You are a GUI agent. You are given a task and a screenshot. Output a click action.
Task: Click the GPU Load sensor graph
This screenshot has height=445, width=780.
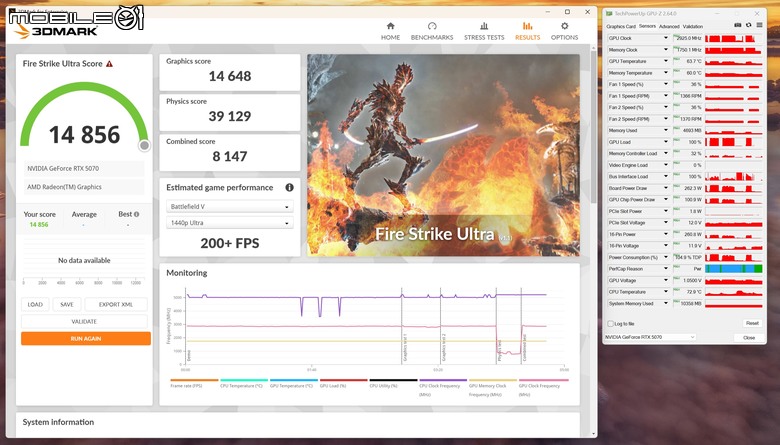[x=734, y=142]
